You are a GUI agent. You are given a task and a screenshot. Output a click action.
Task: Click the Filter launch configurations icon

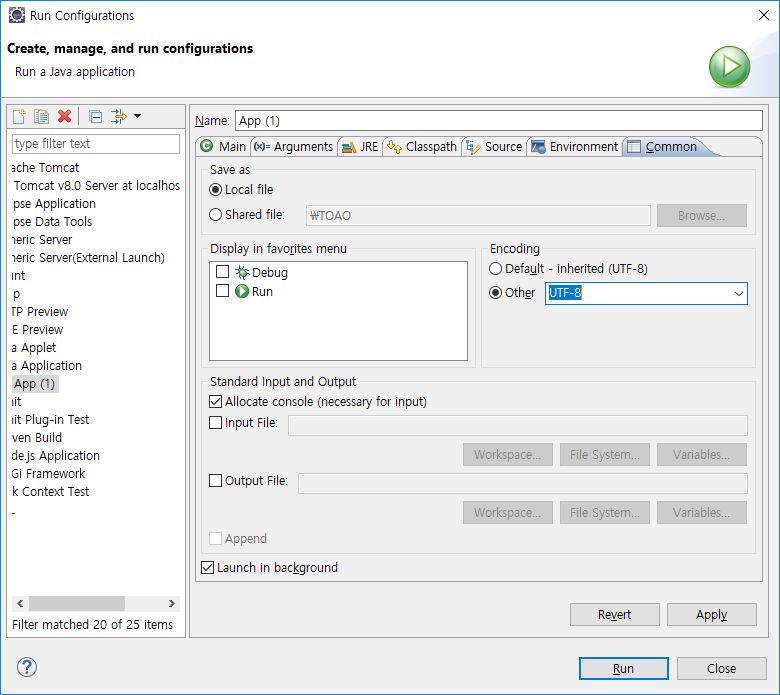[119, 116]
